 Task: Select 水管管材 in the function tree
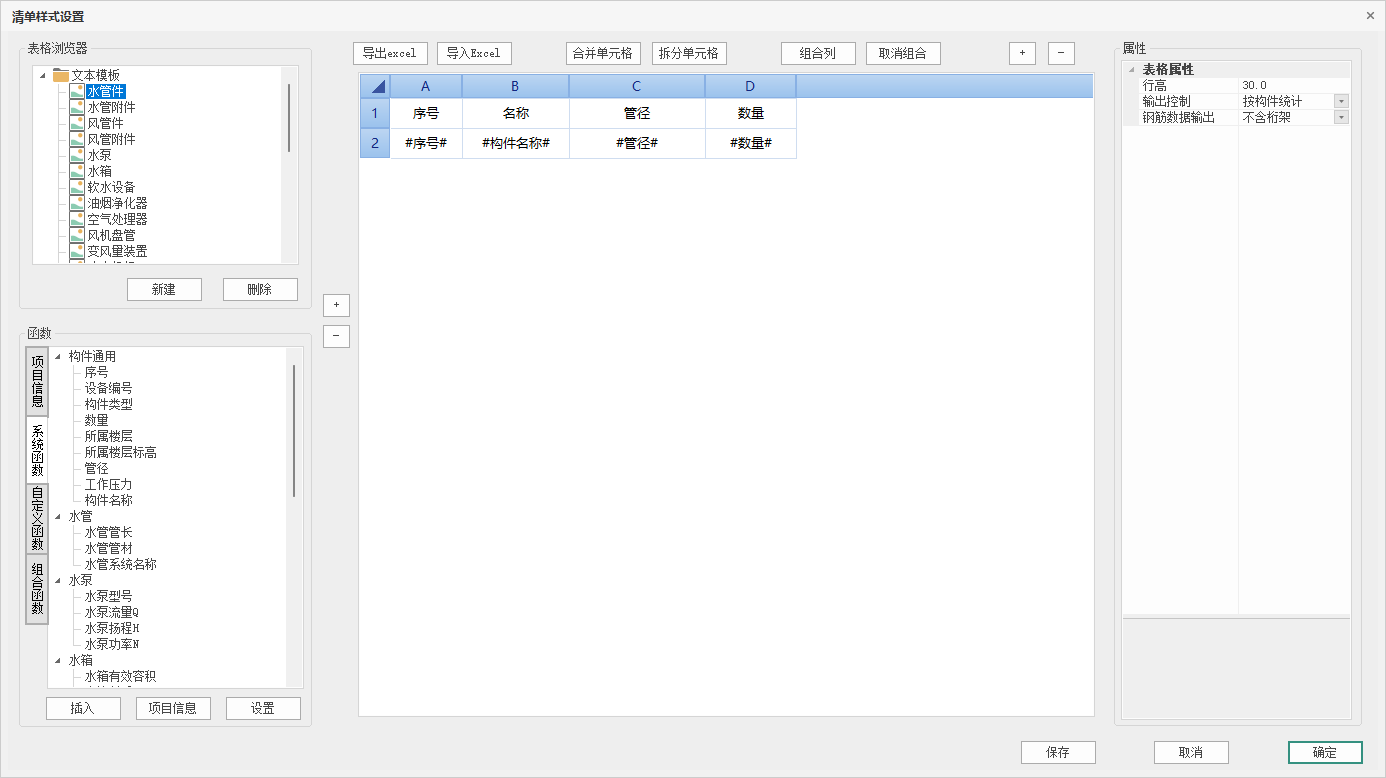click(108, 548)
